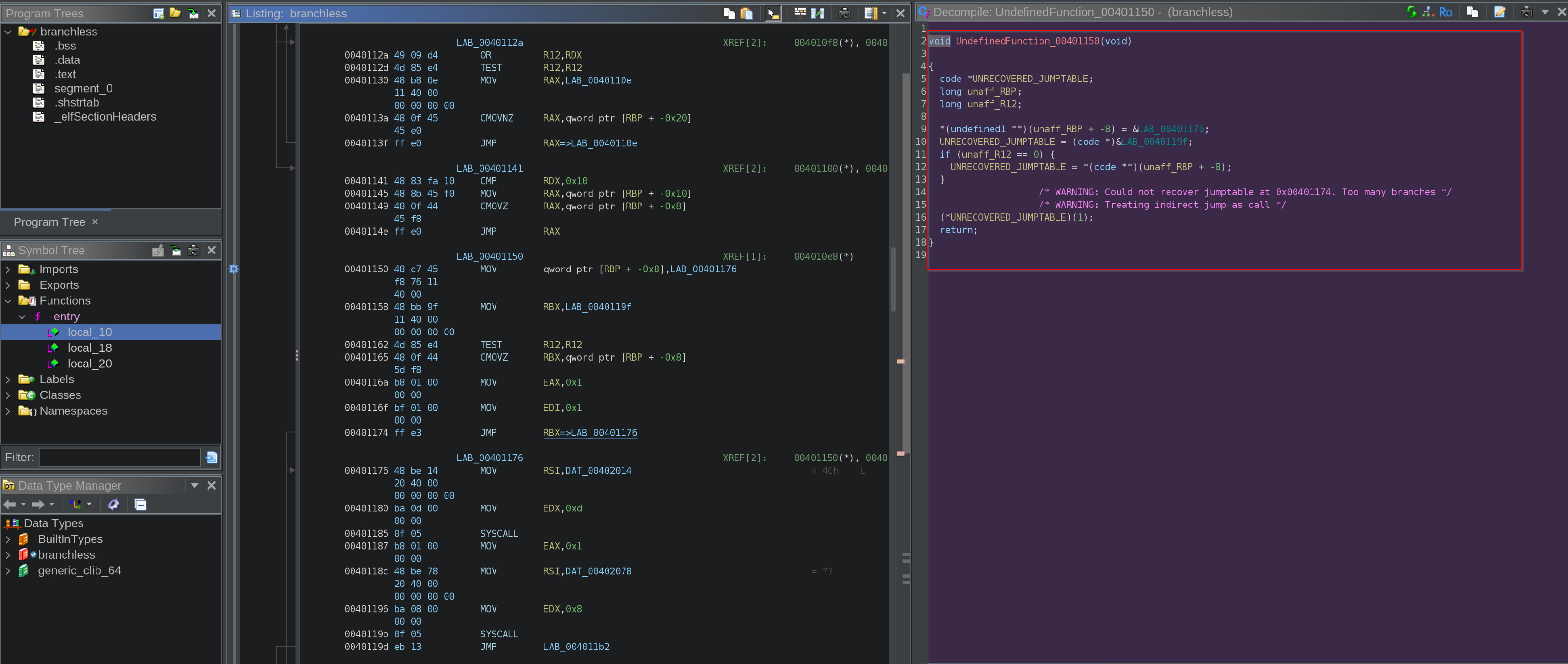
Task: Toggle the Ro read-only Decompile icon
Action: [x=1446, y=12]
